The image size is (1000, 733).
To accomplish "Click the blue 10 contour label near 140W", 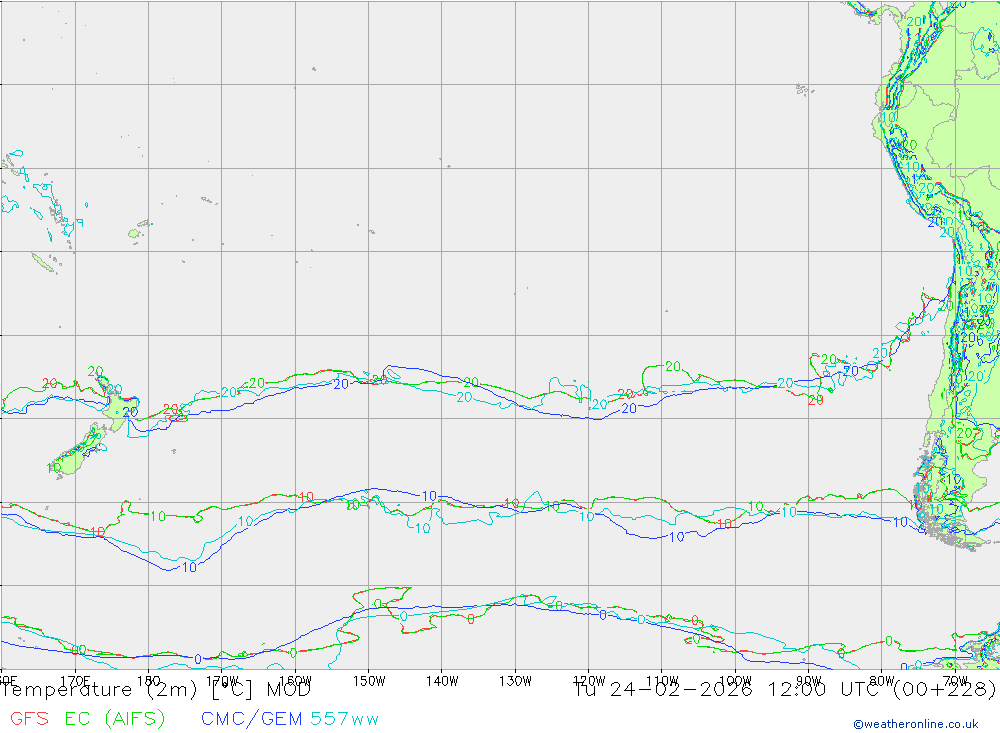I will (429, 496).
